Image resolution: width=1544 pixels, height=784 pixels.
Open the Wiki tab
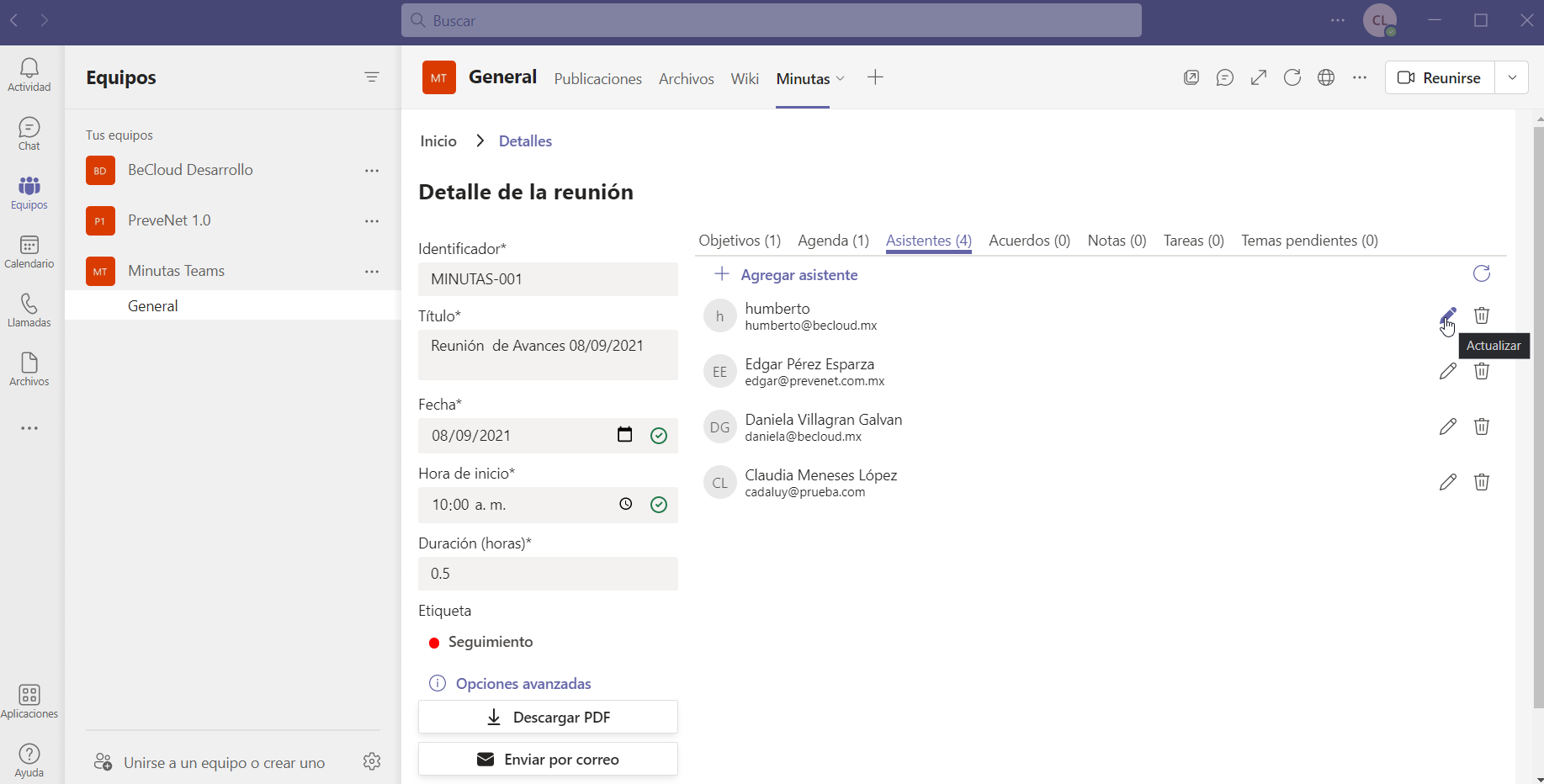point(745,78)
